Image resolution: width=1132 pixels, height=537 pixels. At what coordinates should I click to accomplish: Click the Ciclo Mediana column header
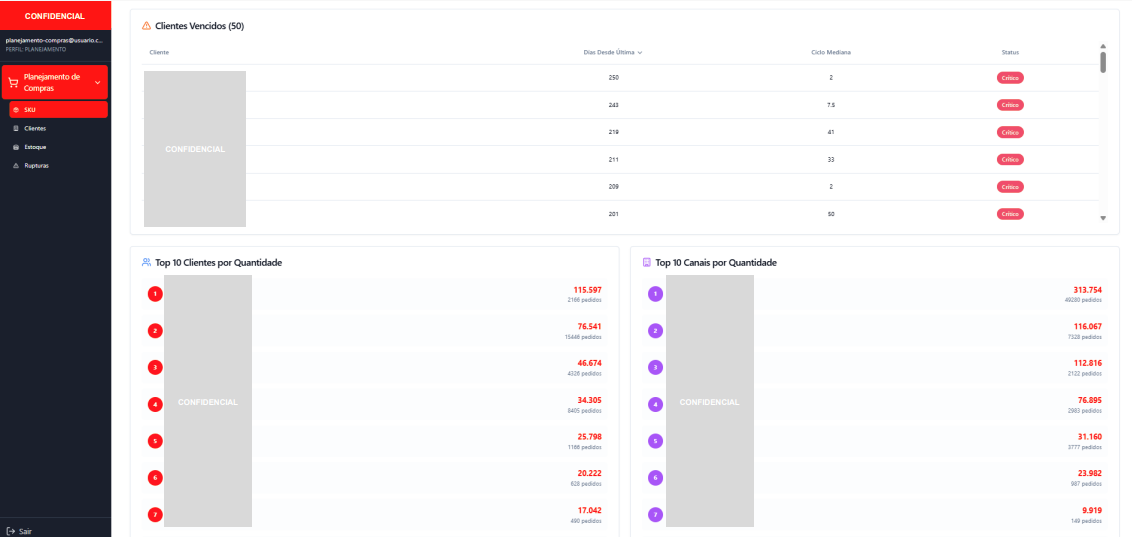point(830,52)
